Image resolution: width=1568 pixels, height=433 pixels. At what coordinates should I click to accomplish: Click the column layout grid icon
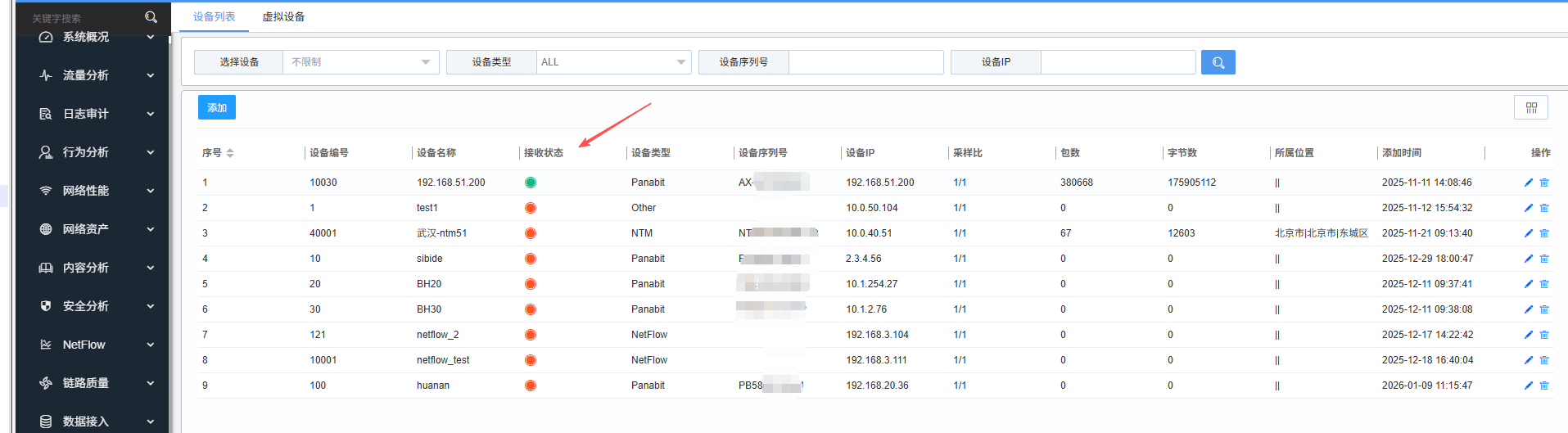(1530, 108)
